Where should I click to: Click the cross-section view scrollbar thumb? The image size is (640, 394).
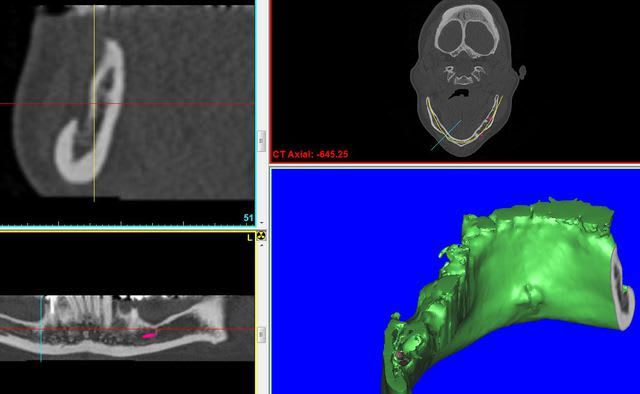(x=261, y=141)
